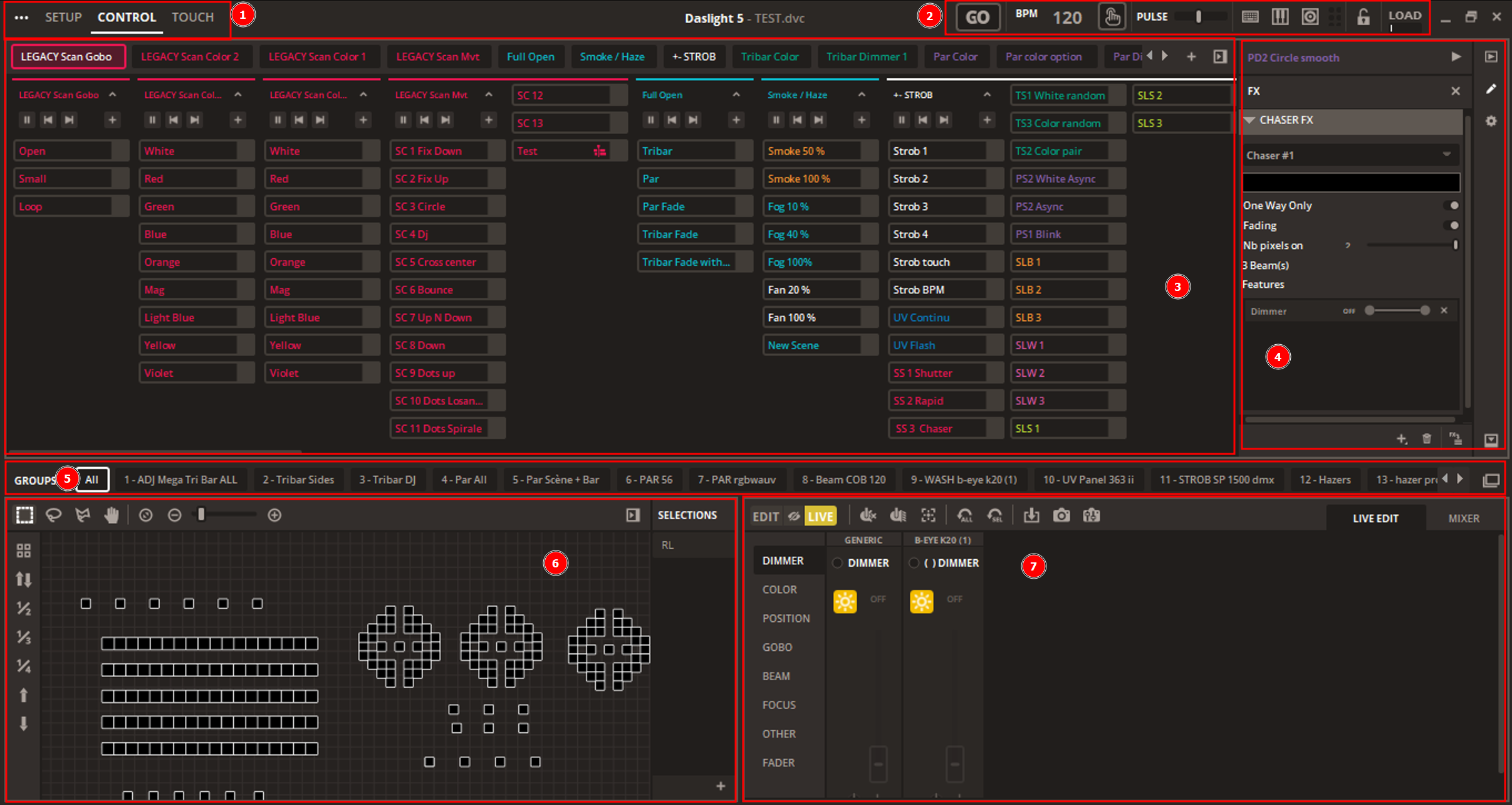This screenshot has width=1512, height=805.
Task: Click the one-third selection filter icon
Action: click(x=24, y=637)
